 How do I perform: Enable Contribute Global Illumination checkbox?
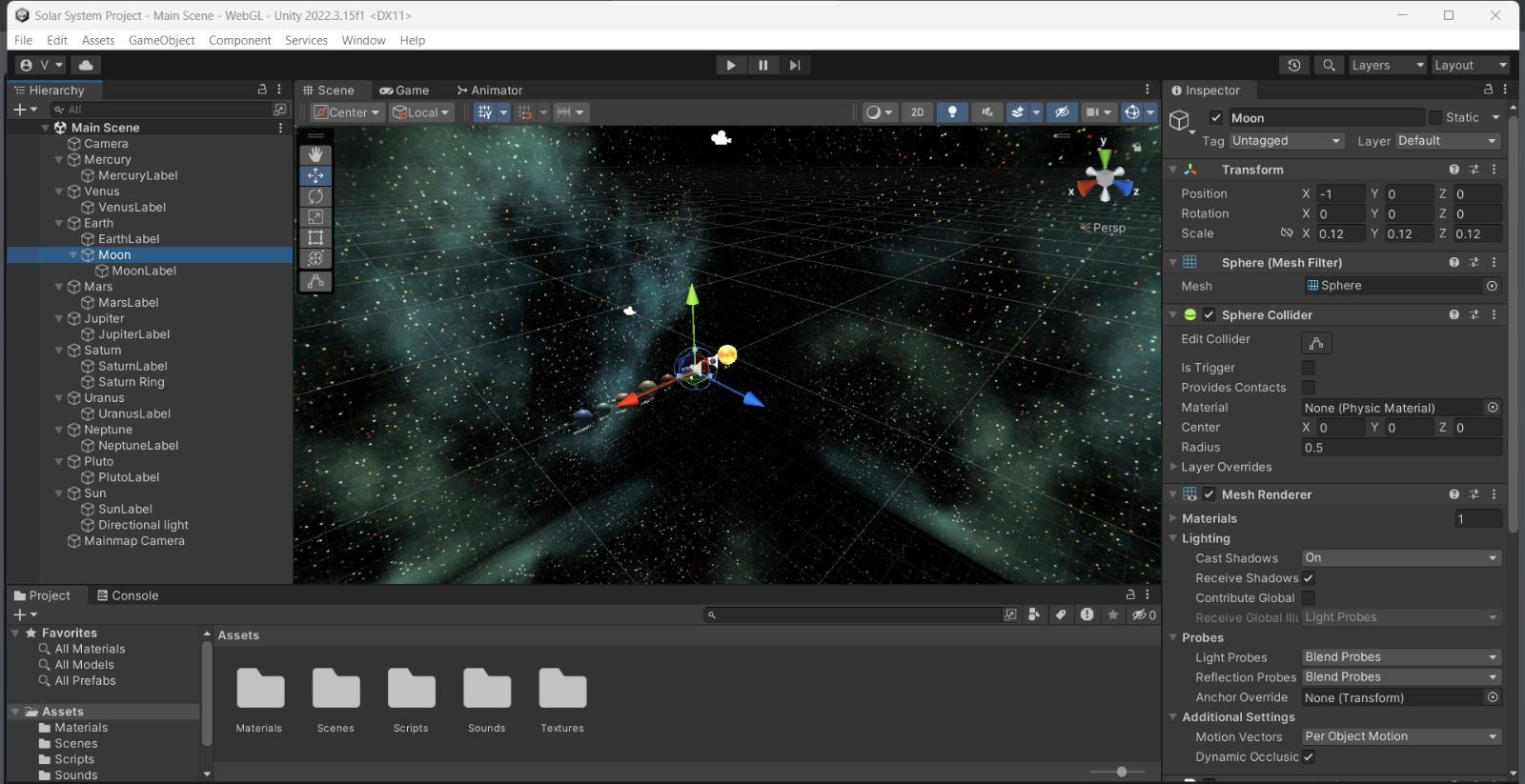(1309, 598)
